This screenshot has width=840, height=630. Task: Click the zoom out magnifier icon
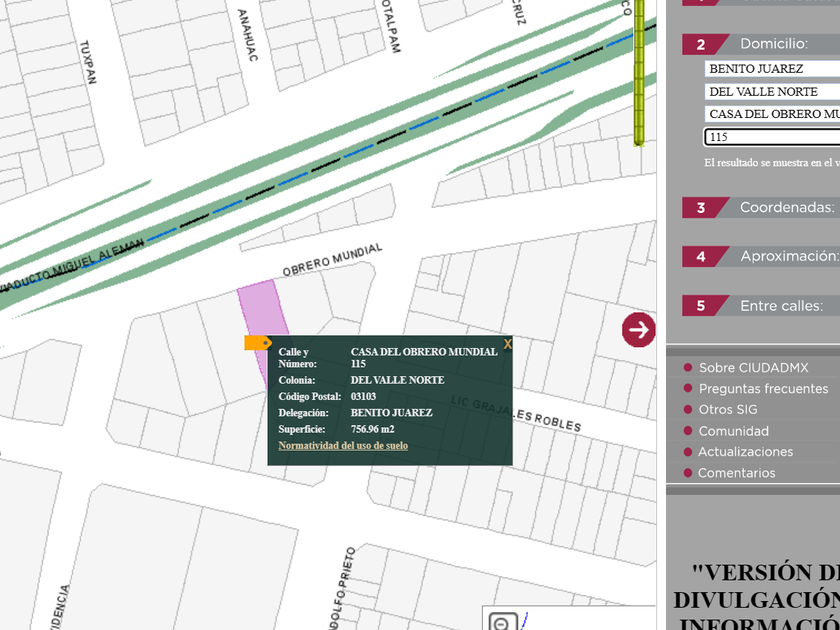click(x=501, y=622)
